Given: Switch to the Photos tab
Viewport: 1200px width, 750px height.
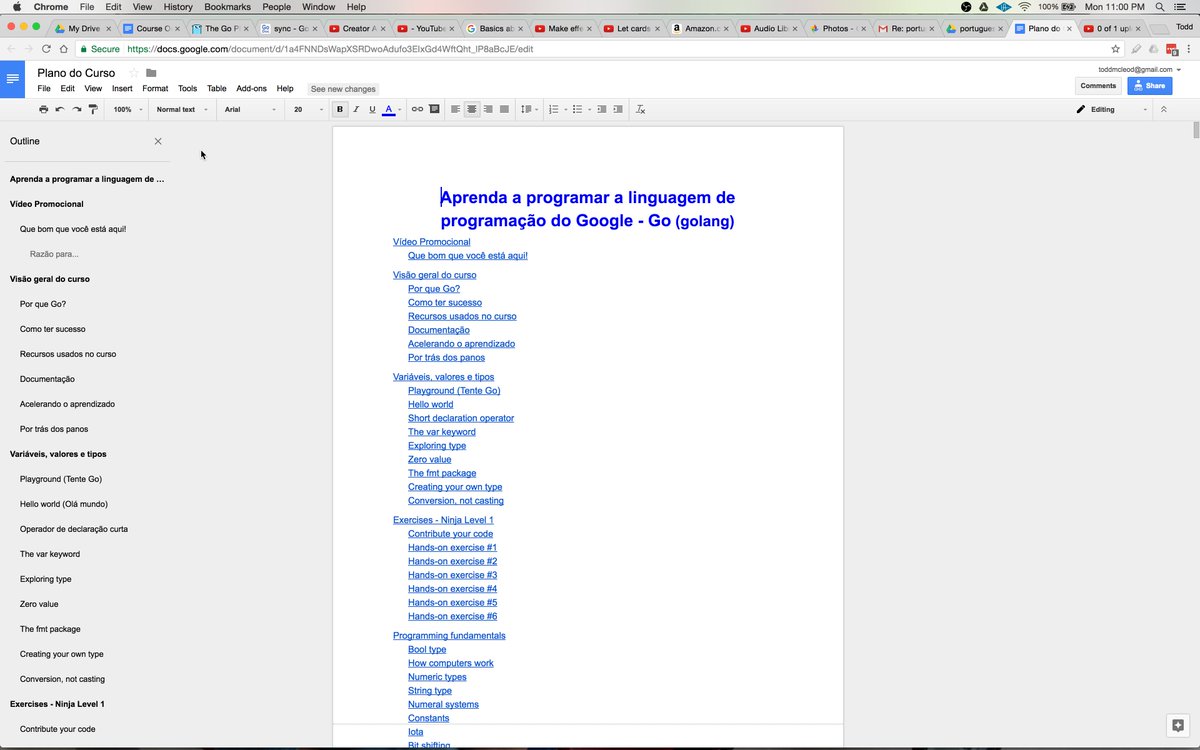Looking at the screenshot, I should click(838, 29).
